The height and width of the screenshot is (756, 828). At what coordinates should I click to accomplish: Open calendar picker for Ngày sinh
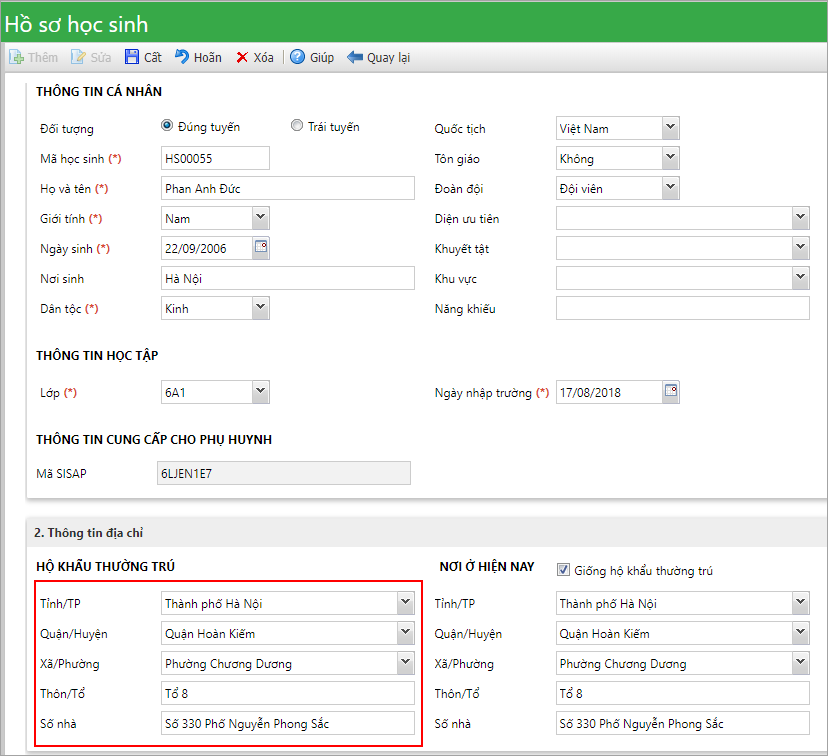tap(261, 247)
